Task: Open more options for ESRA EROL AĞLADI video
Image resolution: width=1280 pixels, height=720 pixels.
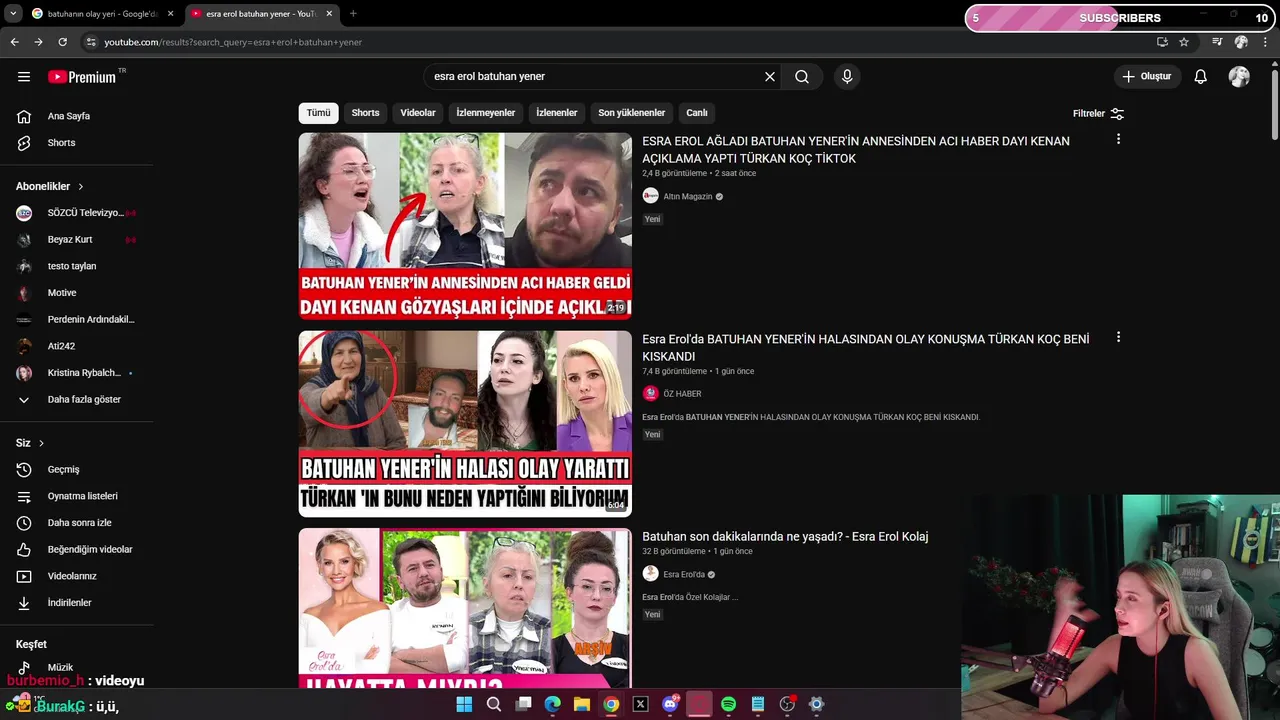Action: click(x=1118, y=140)
